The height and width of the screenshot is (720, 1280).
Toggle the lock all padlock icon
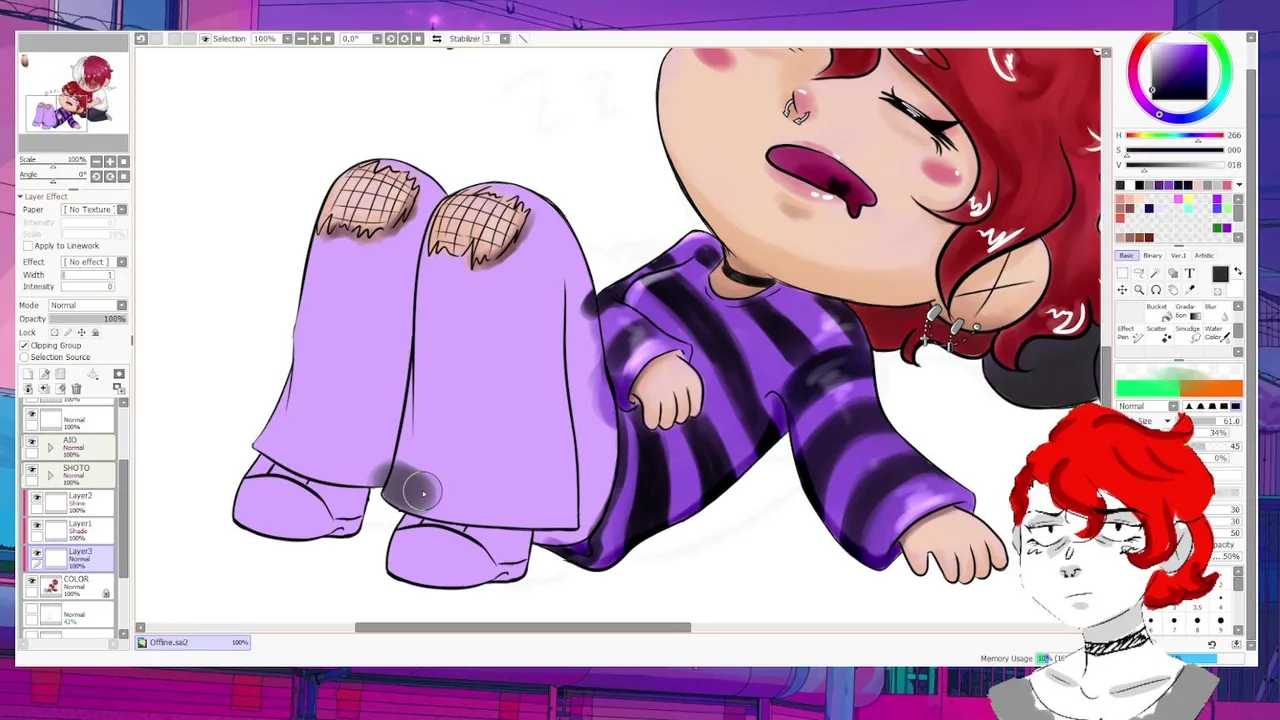pyautogui.click(x=95, y=332)
